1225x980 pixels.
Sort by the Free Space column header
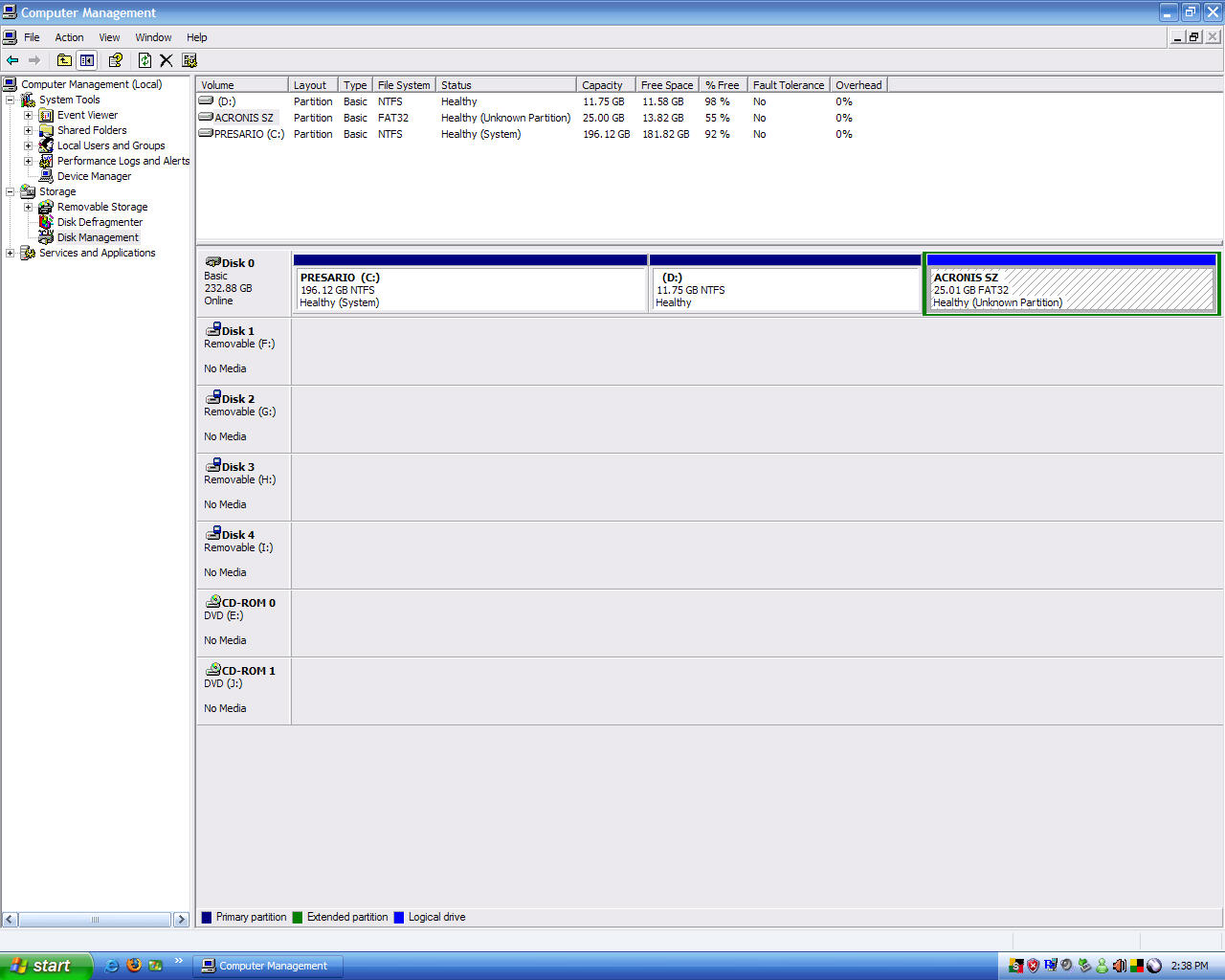tap(668, 85)
